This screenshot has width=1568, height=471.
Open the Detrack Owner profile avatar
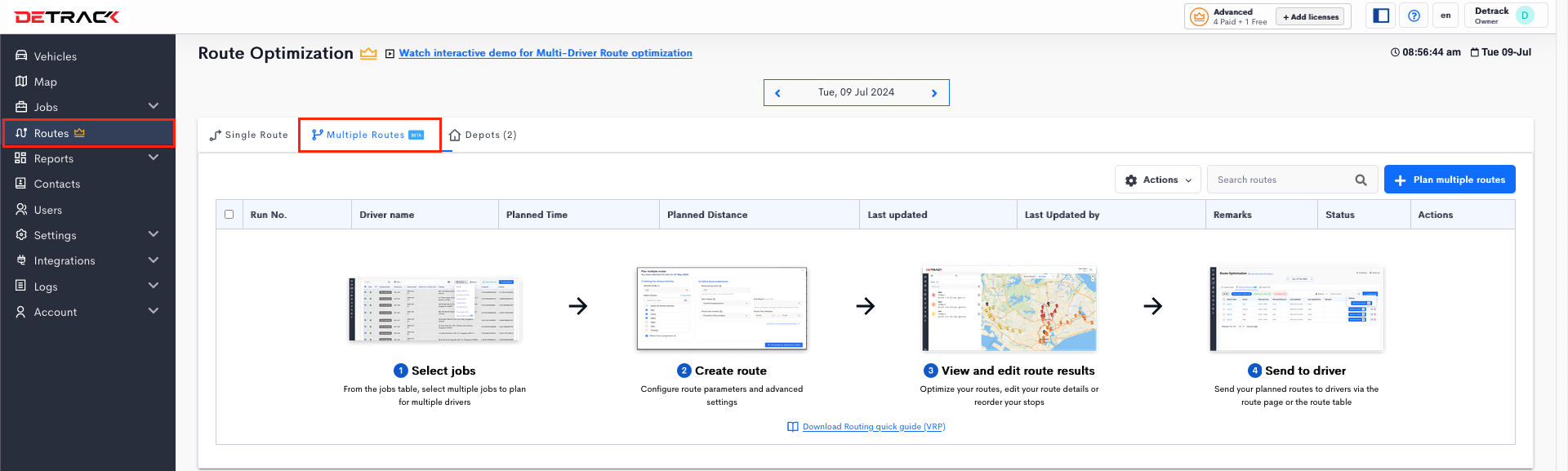coord(1524,16)
